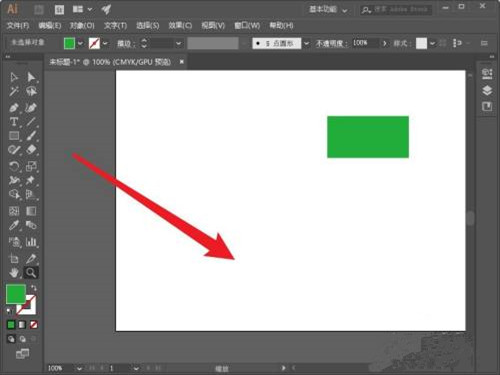Image resolution: width=500 pixels, height=375 pixels.
Task: Select the Rotate tool
Action: (14, 166)
